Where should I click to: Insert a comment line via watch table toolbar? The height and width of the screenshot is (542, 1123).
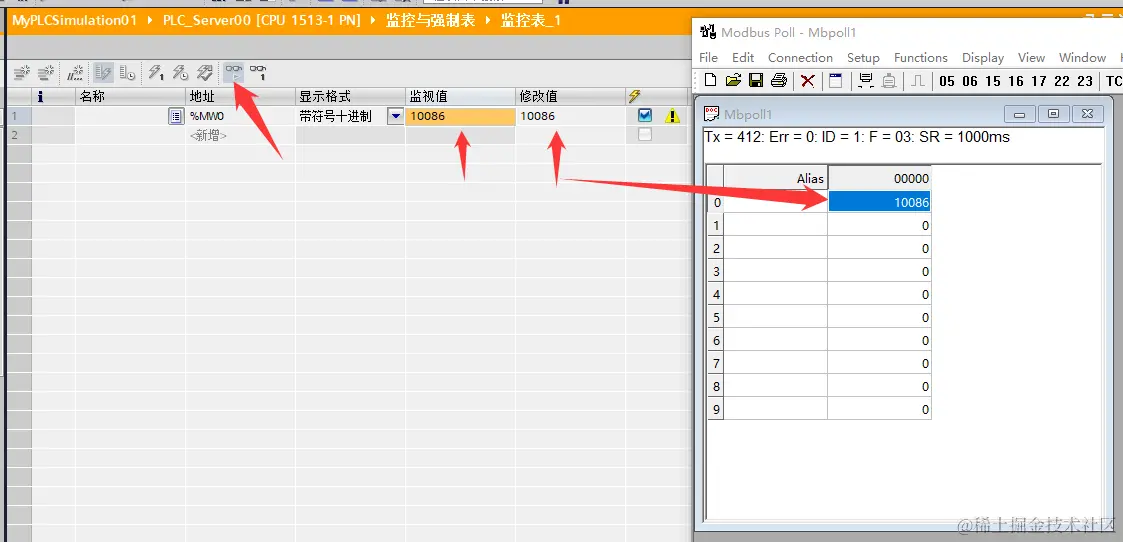[x=75, y=72]
